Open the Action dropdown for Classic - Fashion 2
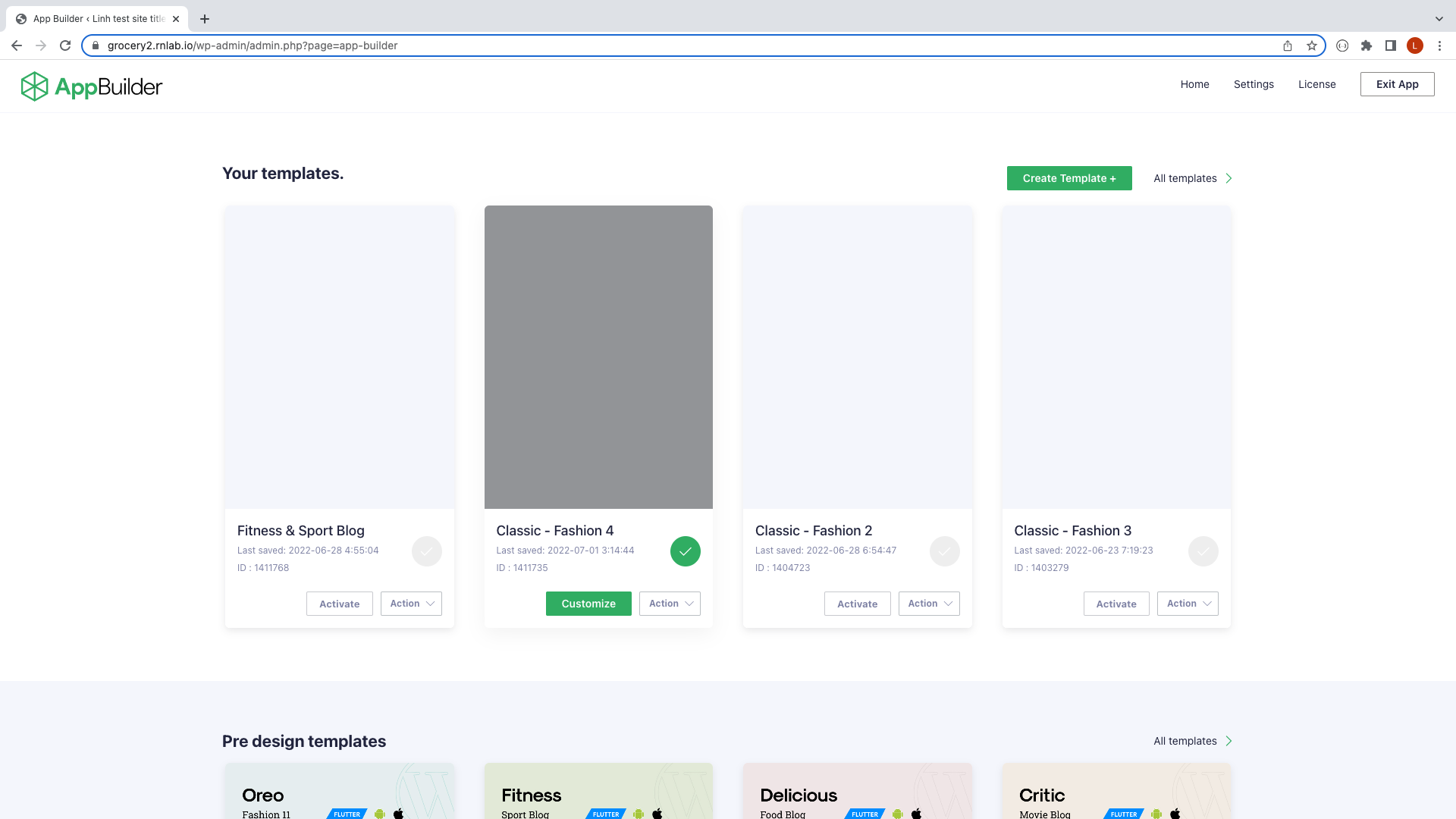This screenshot has width=1456, height=819. [x=928, y=604]
